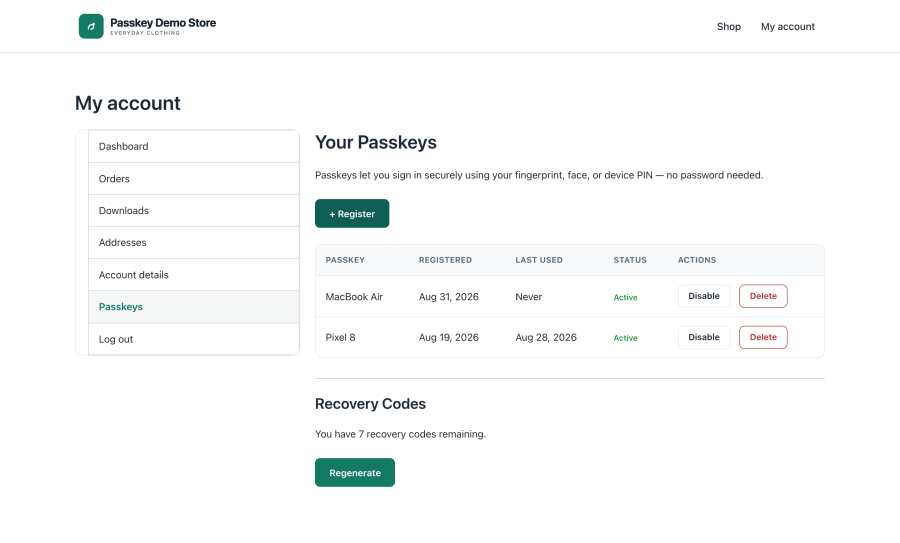Delete the Pixel 8 passkey

[763, 338]
